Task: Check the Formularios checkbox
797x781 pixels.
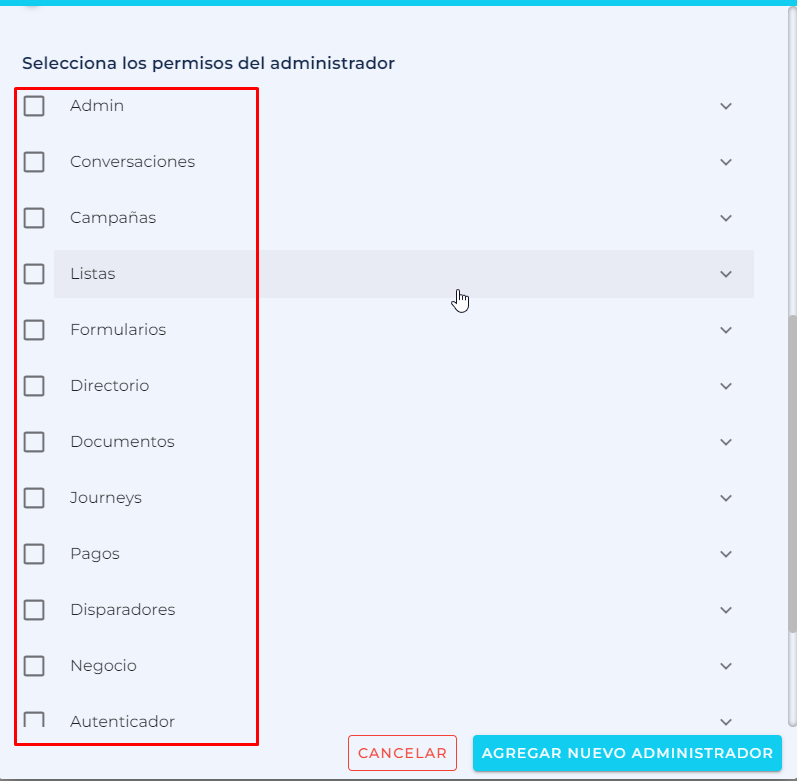Action: (34, 330)
